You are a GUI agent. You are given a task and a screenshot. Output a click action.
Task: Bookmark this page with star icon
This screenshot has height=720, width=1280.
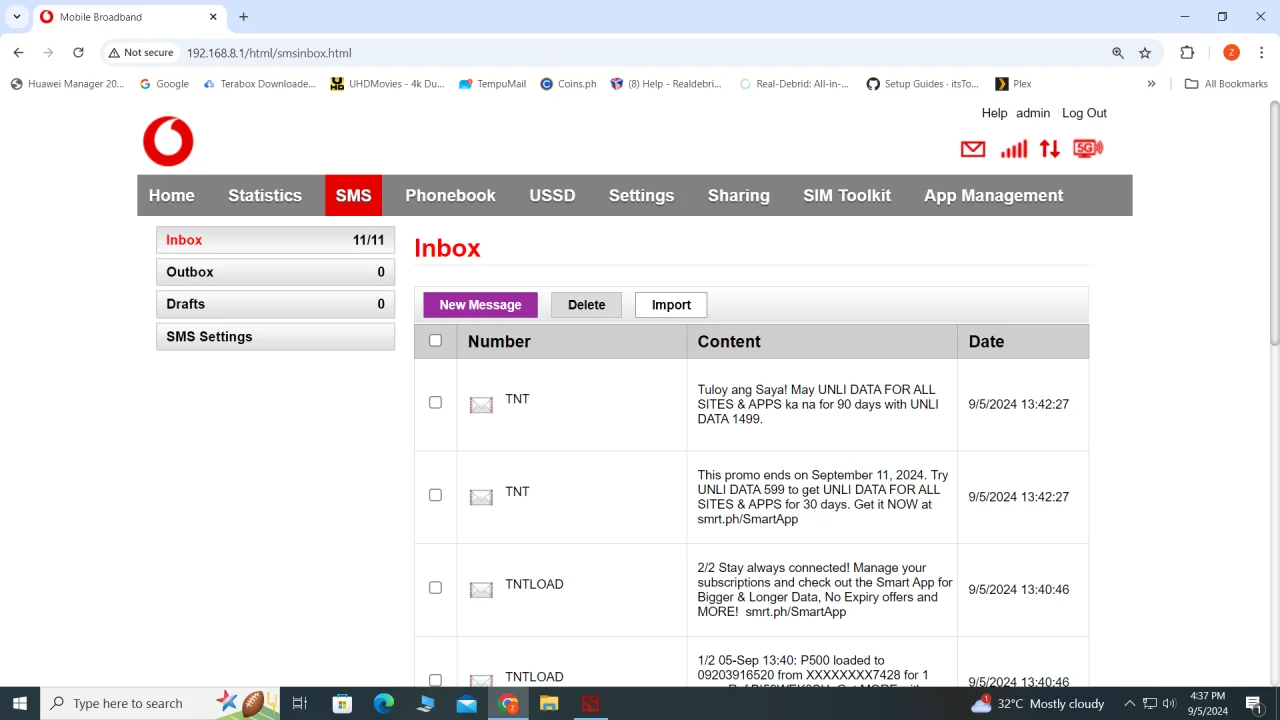[1145, 53]
